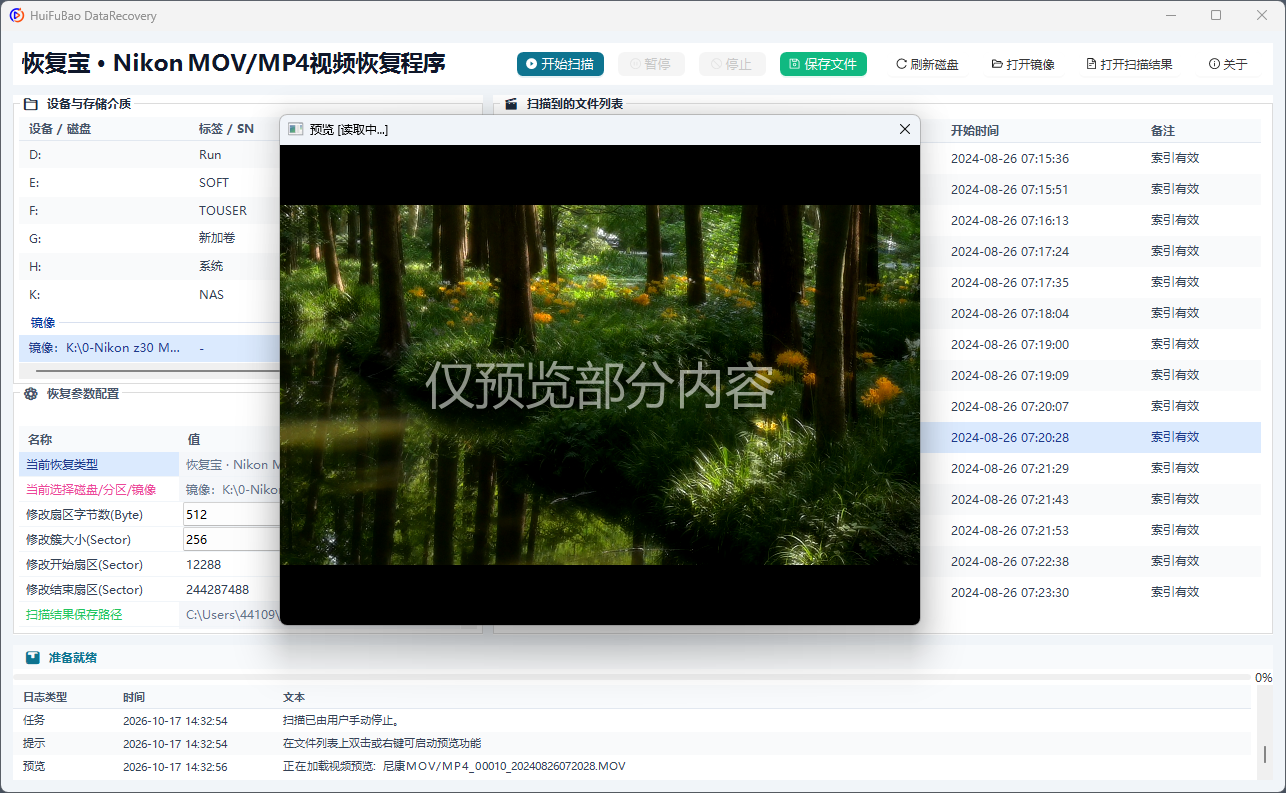Select the H: drive row
The width and height of the screenshot is (1286, 793).
[149, 267]
